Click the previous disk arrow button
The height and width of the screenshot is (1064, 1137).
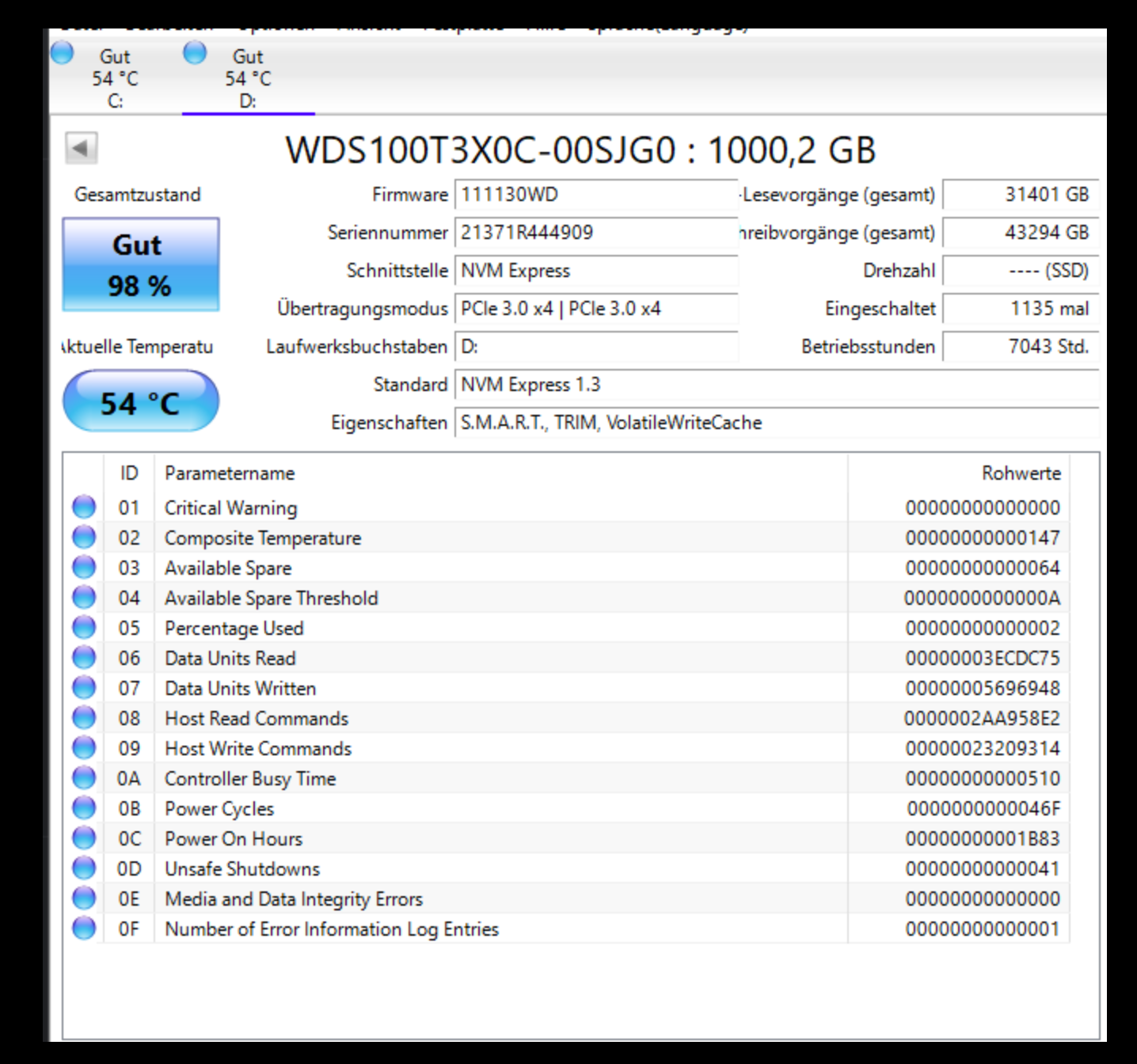tap(81, 148)
